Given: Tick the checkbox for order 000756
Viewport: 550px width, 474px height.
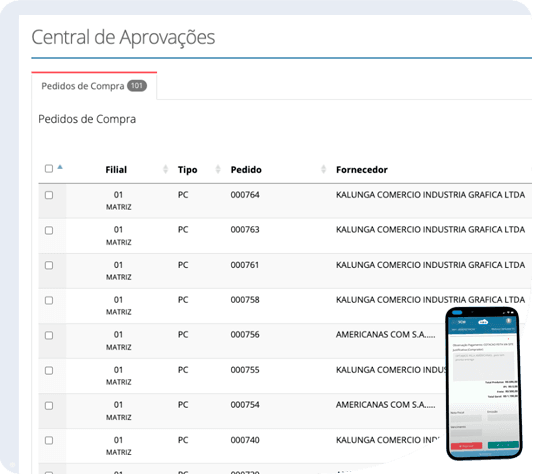Looking at the screenshot, I should pyautogui.click(x=49, y=335).
